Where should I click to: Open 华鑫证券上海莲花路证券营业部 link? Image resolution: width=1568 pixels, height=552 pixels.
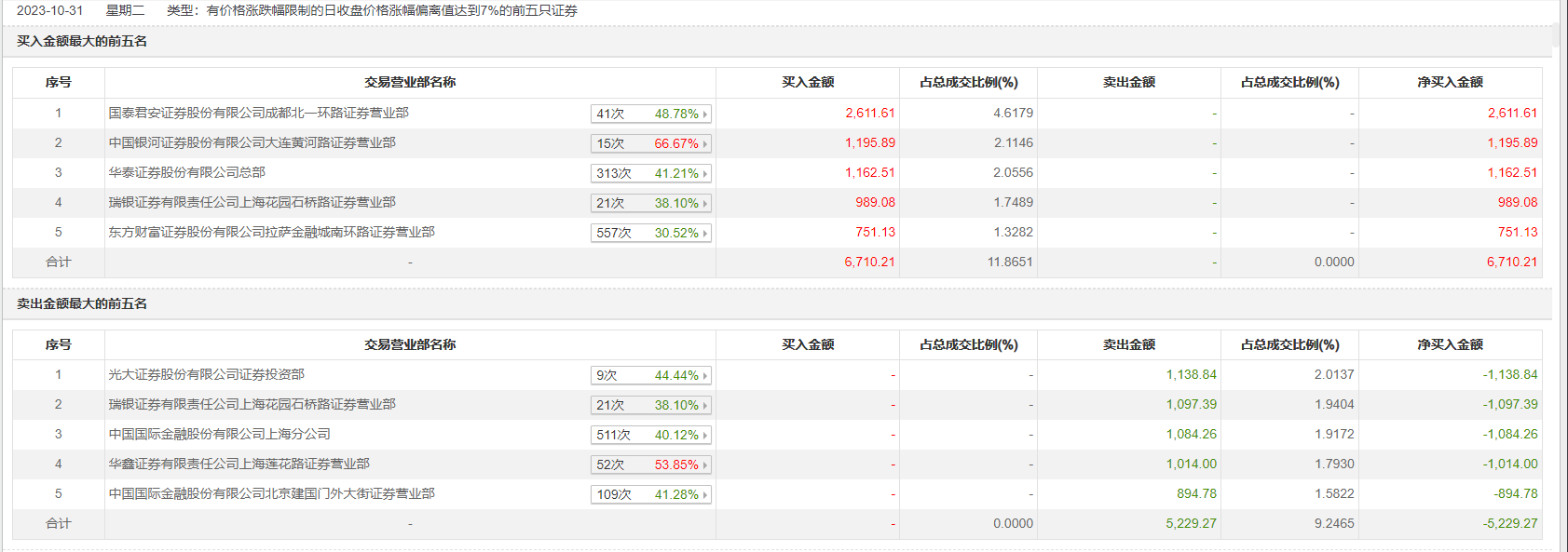[239, 464]
